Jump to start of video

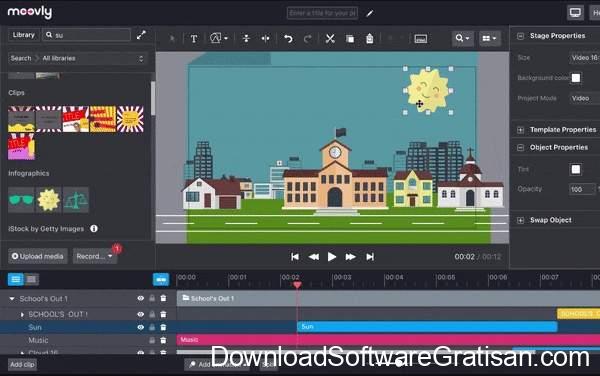click(x=295, y=257)
